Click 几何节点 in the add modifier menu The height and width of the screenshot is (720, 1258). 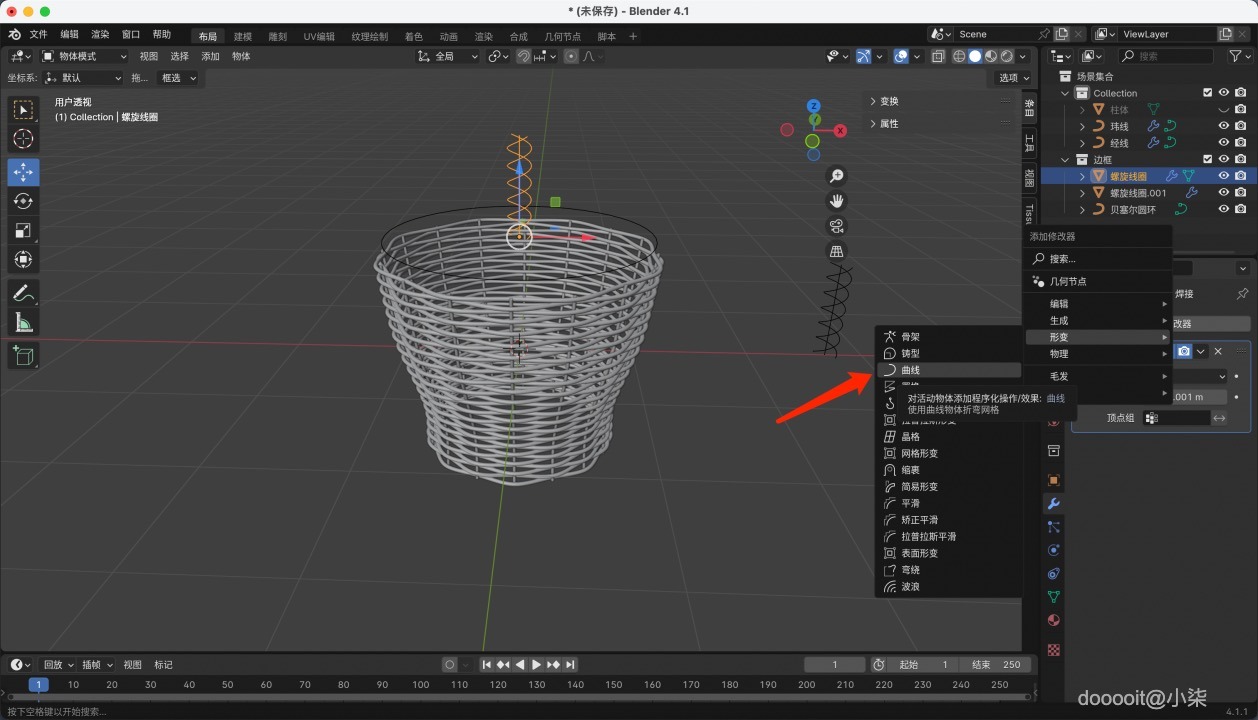pos(1068,281)
